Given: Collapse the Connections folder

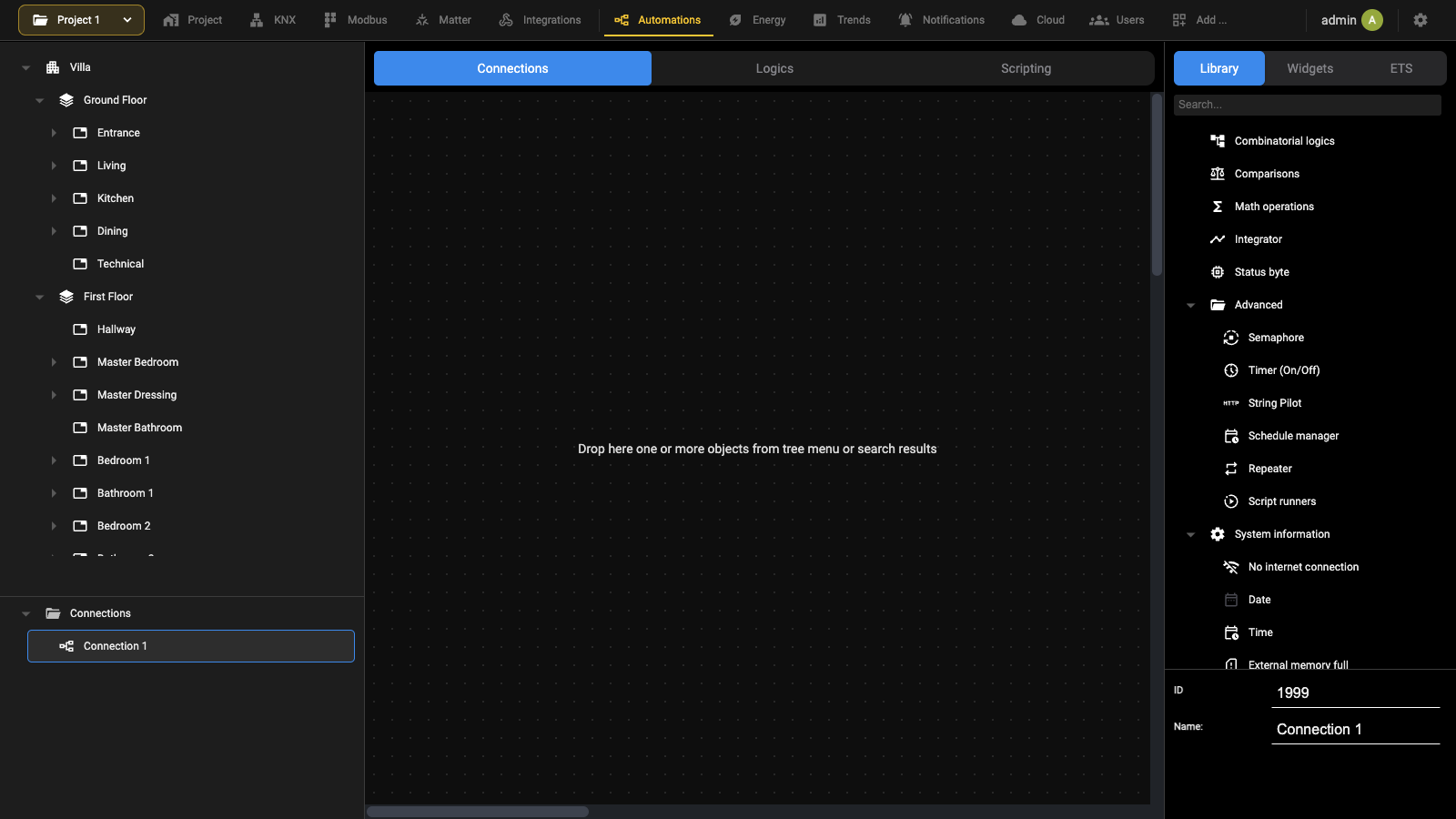Looking at the screenshot, I should coord(26,613).
